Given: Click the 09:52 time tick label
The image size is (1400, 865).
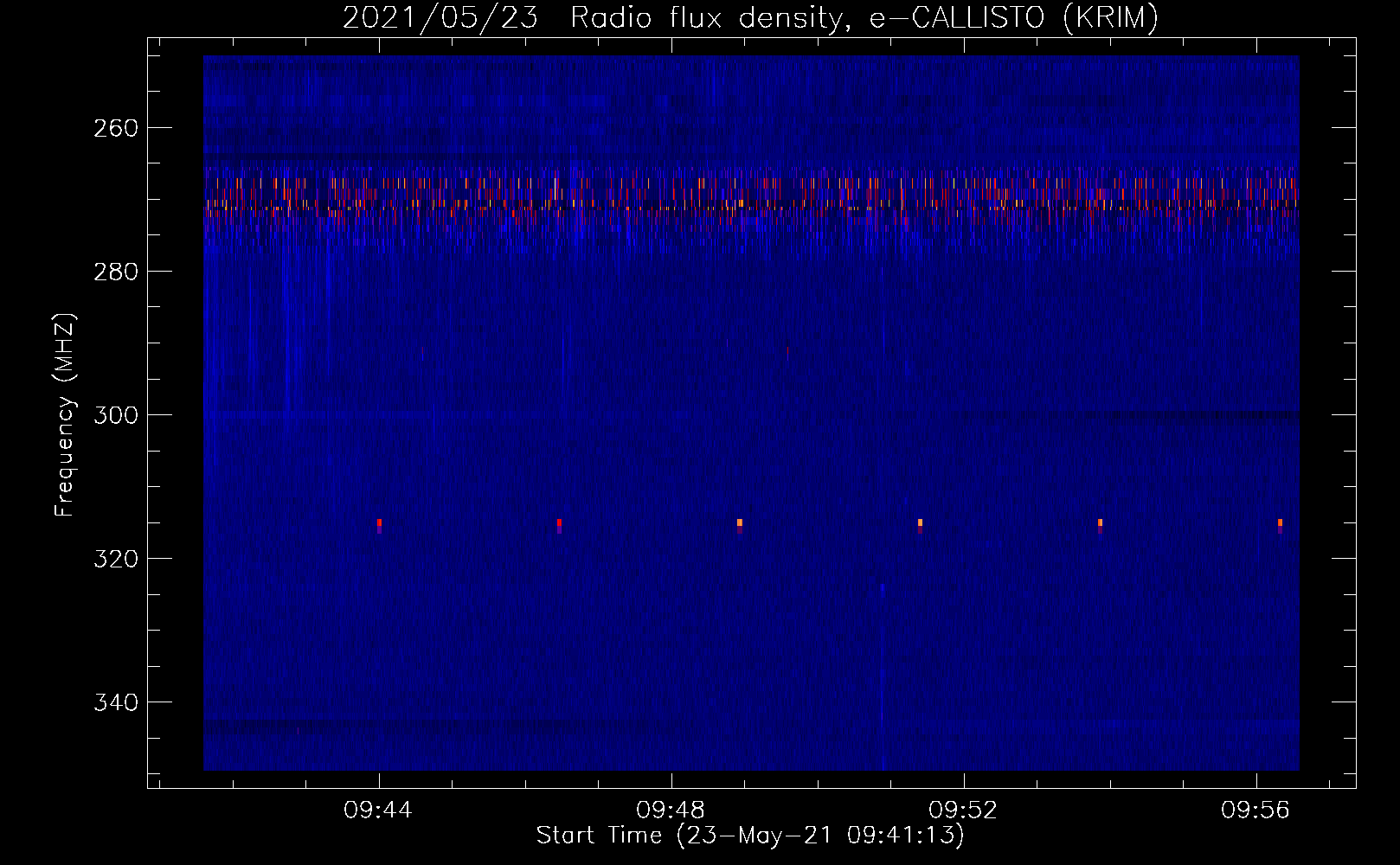Looking at the screenshot, I should pos(963,811).
